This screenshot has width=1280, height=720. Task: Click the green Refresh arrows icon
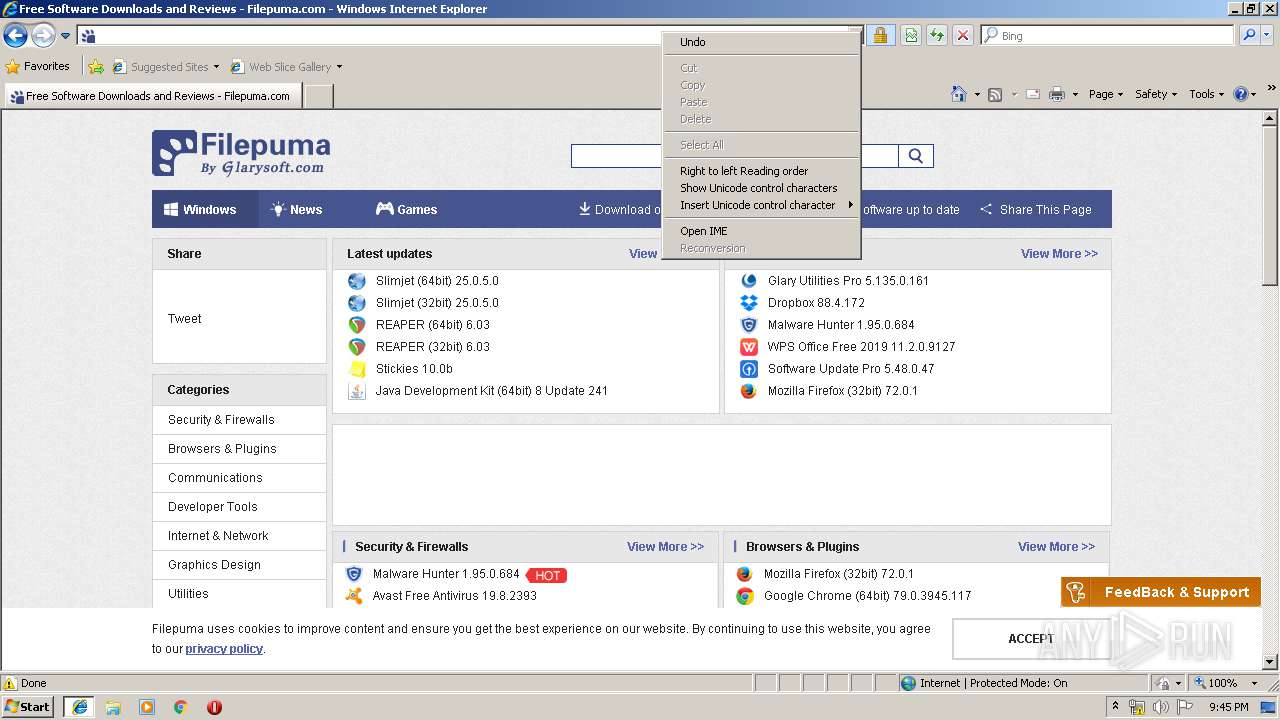[x=937, y=36]
